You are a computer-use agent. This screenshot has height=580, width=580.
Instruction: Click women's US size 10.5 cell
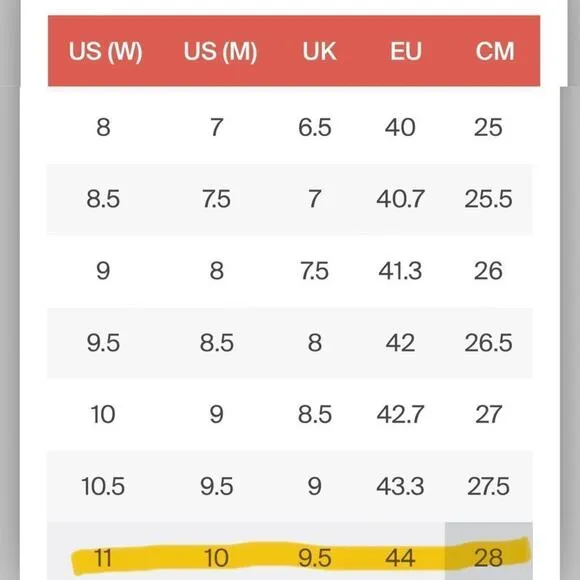[x=103, y=486]
